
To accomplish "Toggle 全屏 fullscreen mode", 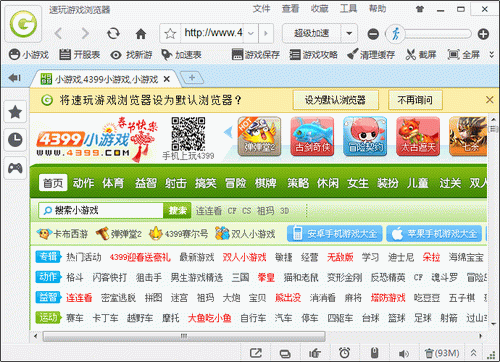I will (464, 55).
